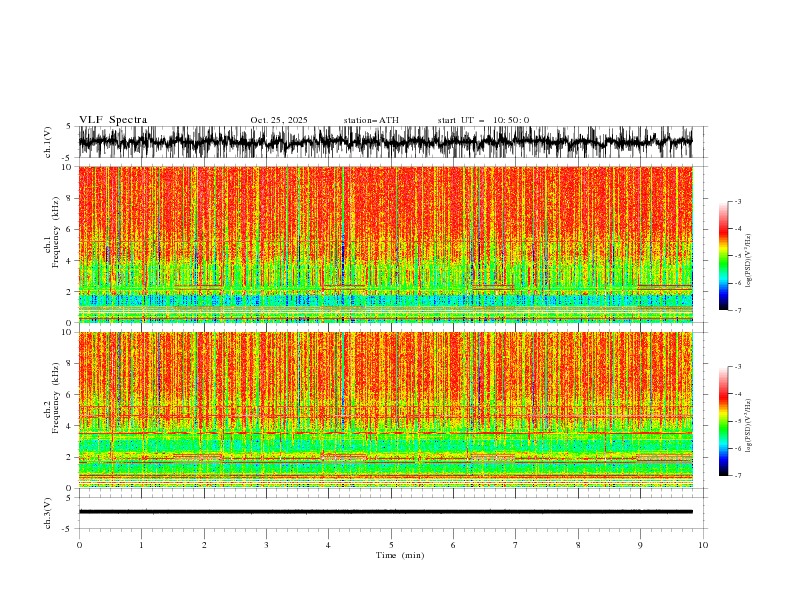Click the ch.2 PSD color scale bar
Screen dimensions: 792x612
coord(723,421)
